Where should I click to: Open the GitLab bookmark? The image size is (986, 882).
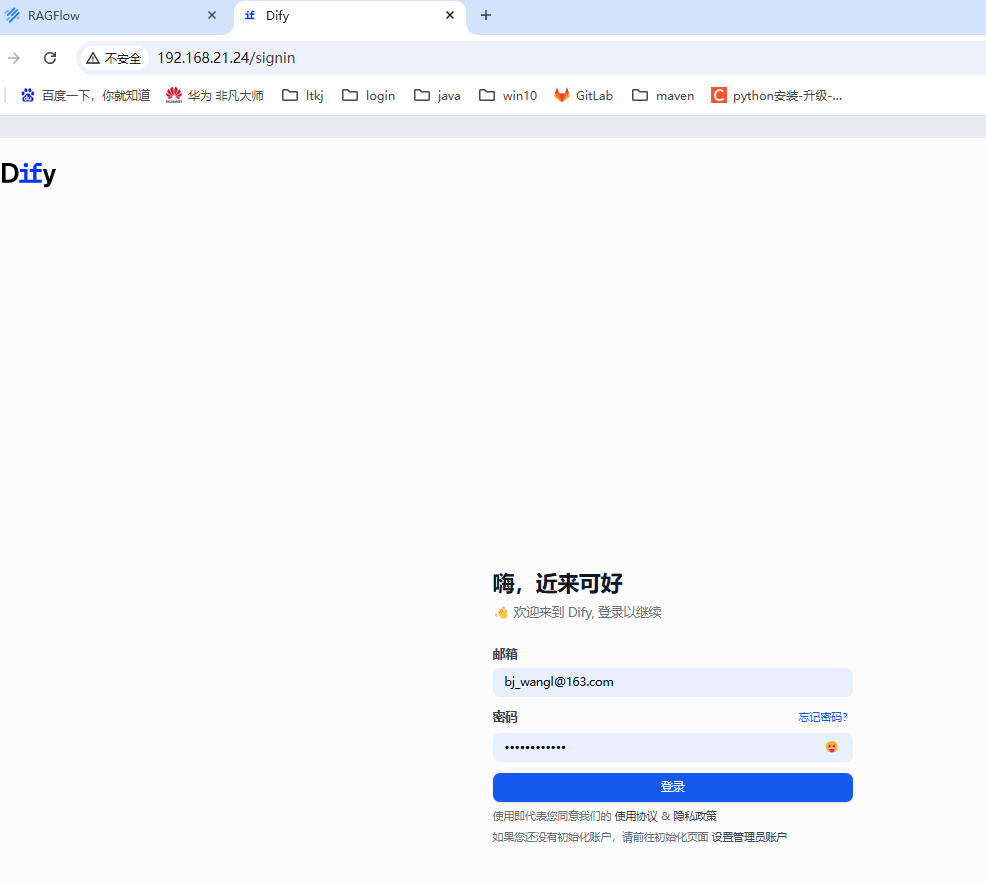click(584, 95)
